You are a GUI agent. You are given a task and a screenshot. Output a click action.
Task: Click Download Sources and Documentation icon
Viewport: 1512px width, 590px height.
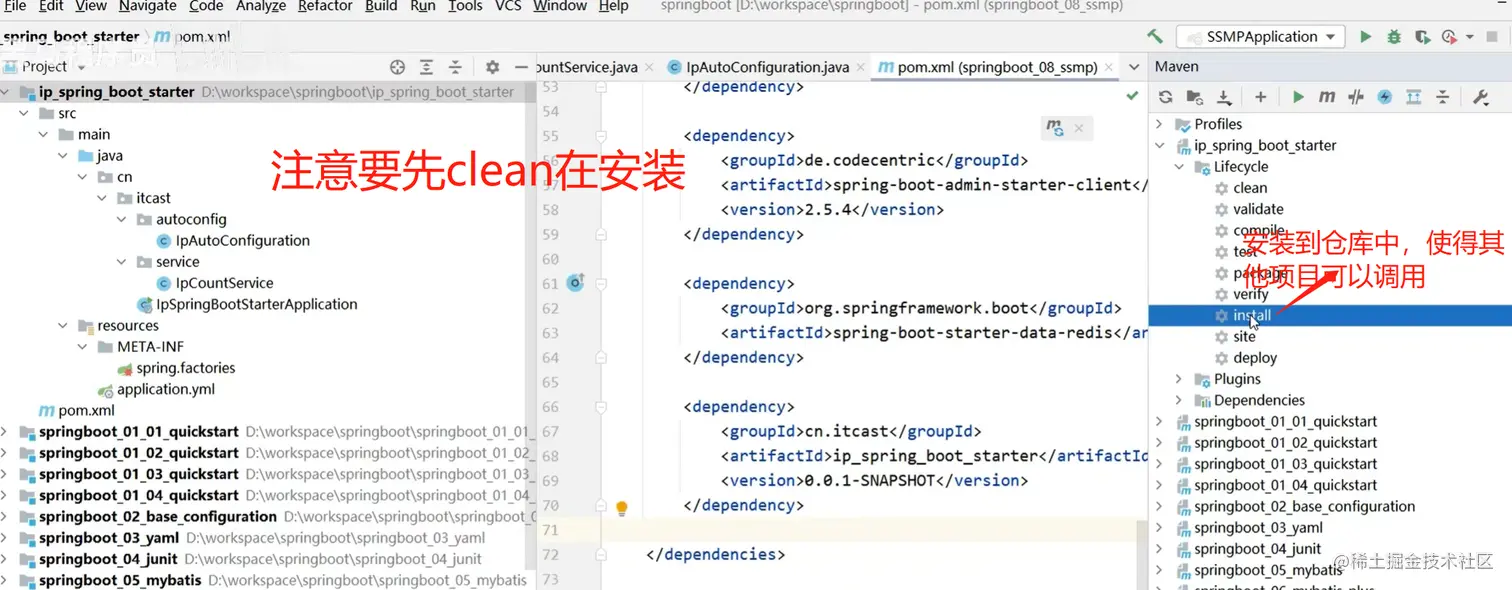click(1224, 97)
